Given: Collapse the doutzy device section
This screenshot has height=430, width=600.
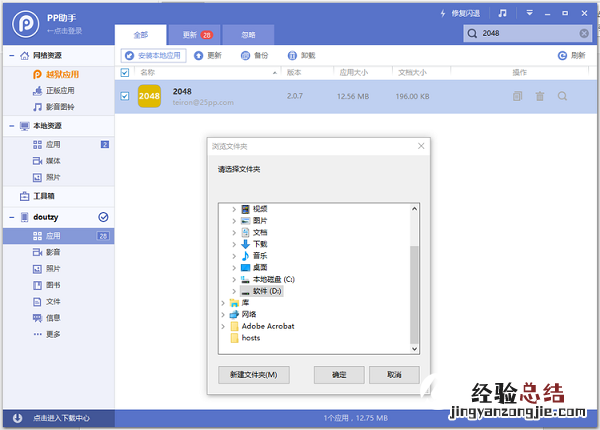Looking at the screenshot, I should [12, 217].
